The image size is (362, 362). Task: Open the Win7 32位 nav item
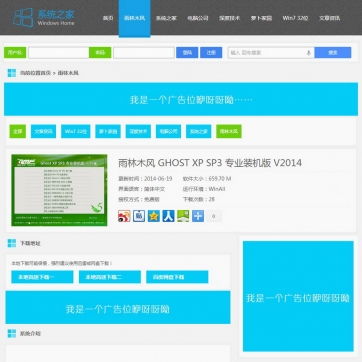pyautogui.click(x=295, y=18)
